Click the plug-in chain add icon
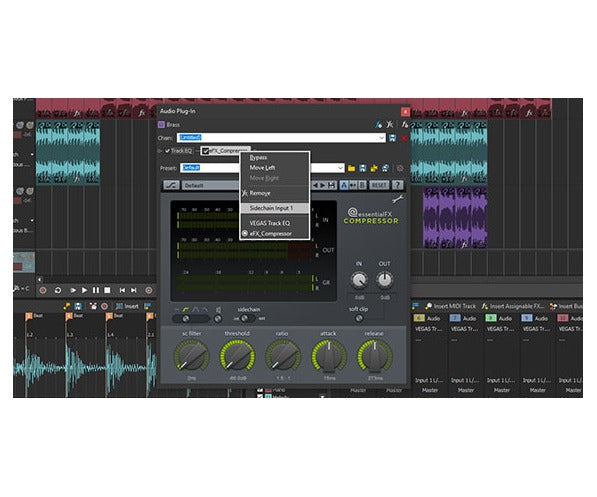This screenshot has height=497, width=597. tap(379, 125)
